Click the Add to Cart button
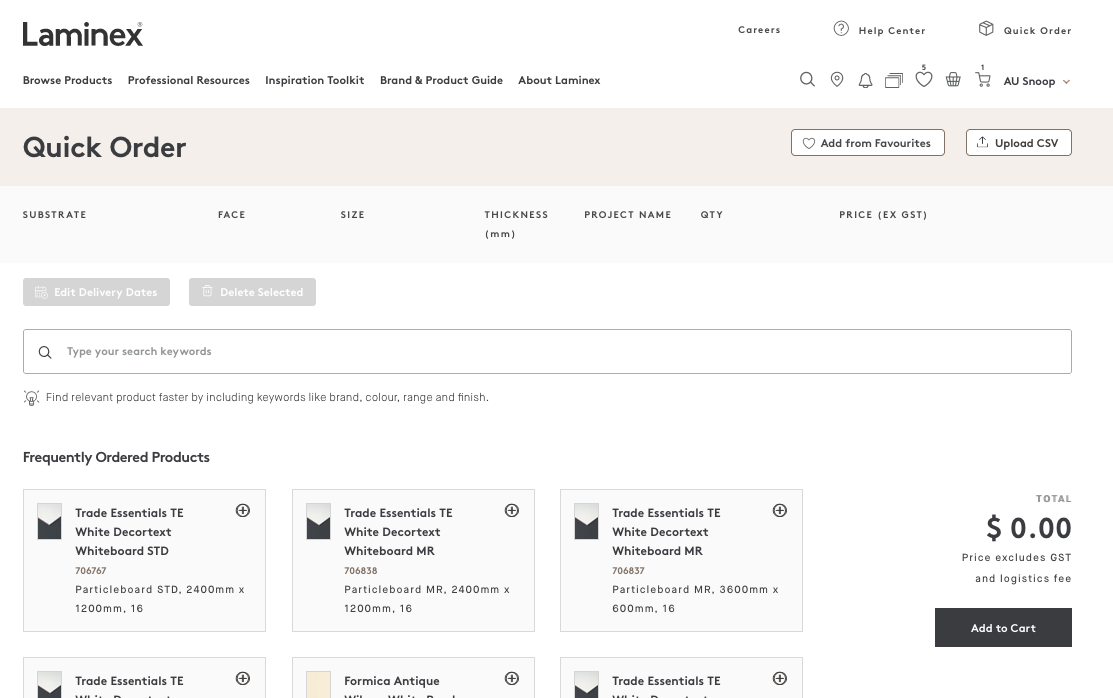This screenshot has height=698, width=1113. click(1003, 627)
